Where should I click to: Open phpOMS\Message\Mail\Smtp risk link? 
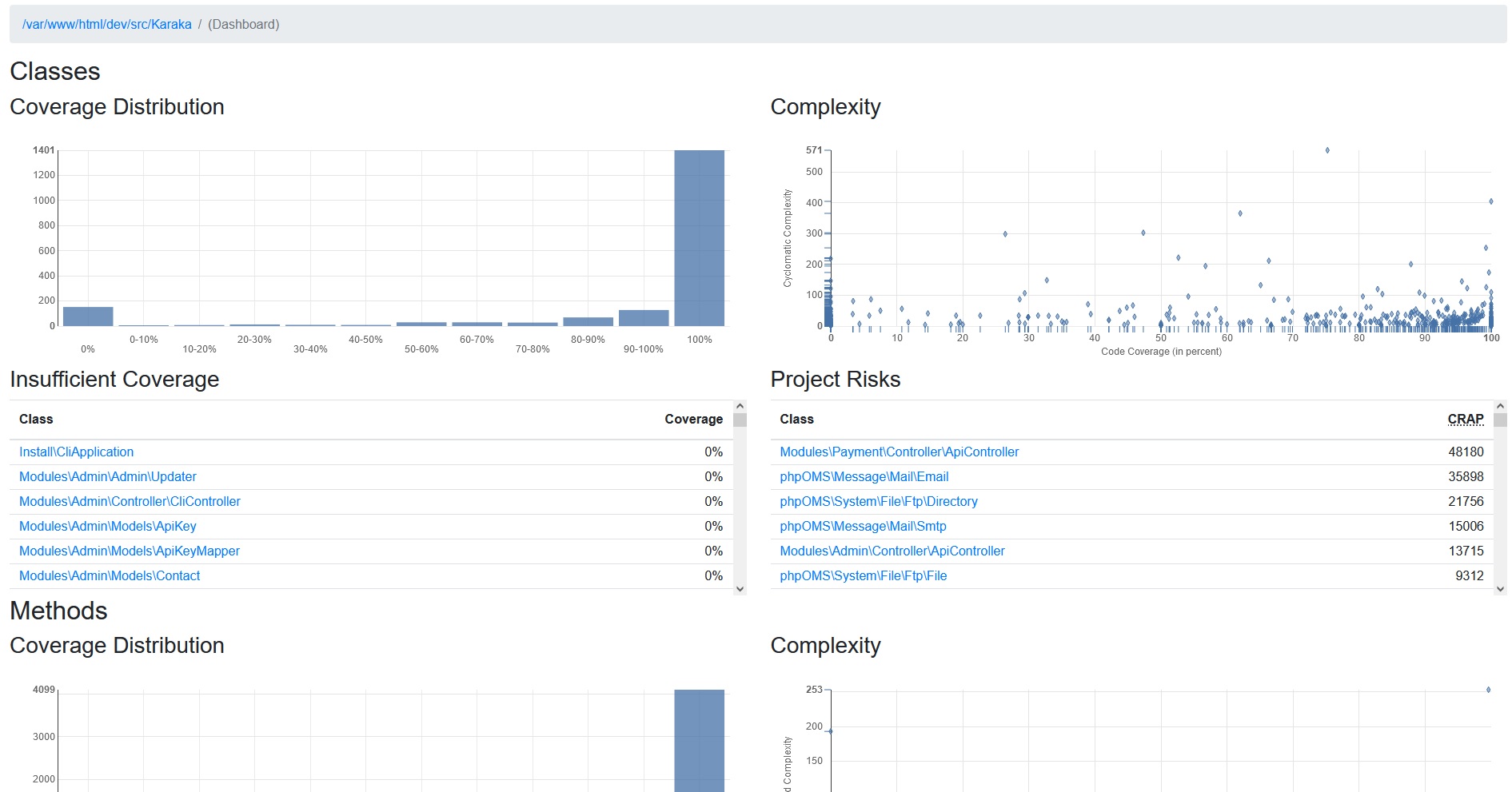863,526
